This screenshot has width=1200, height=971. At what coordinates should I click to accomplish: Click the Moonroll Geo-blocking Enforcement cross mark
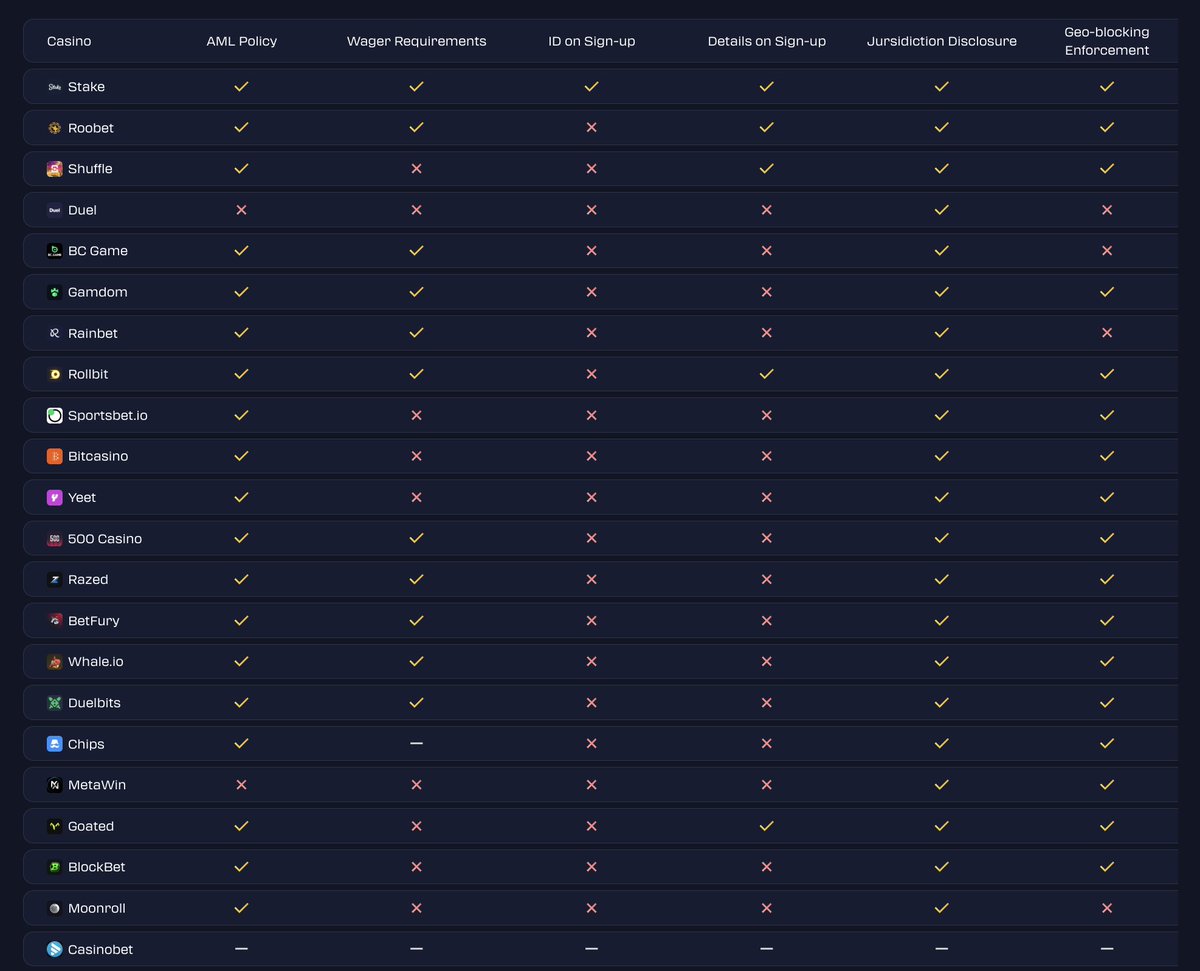click(x=1107, y=908)
